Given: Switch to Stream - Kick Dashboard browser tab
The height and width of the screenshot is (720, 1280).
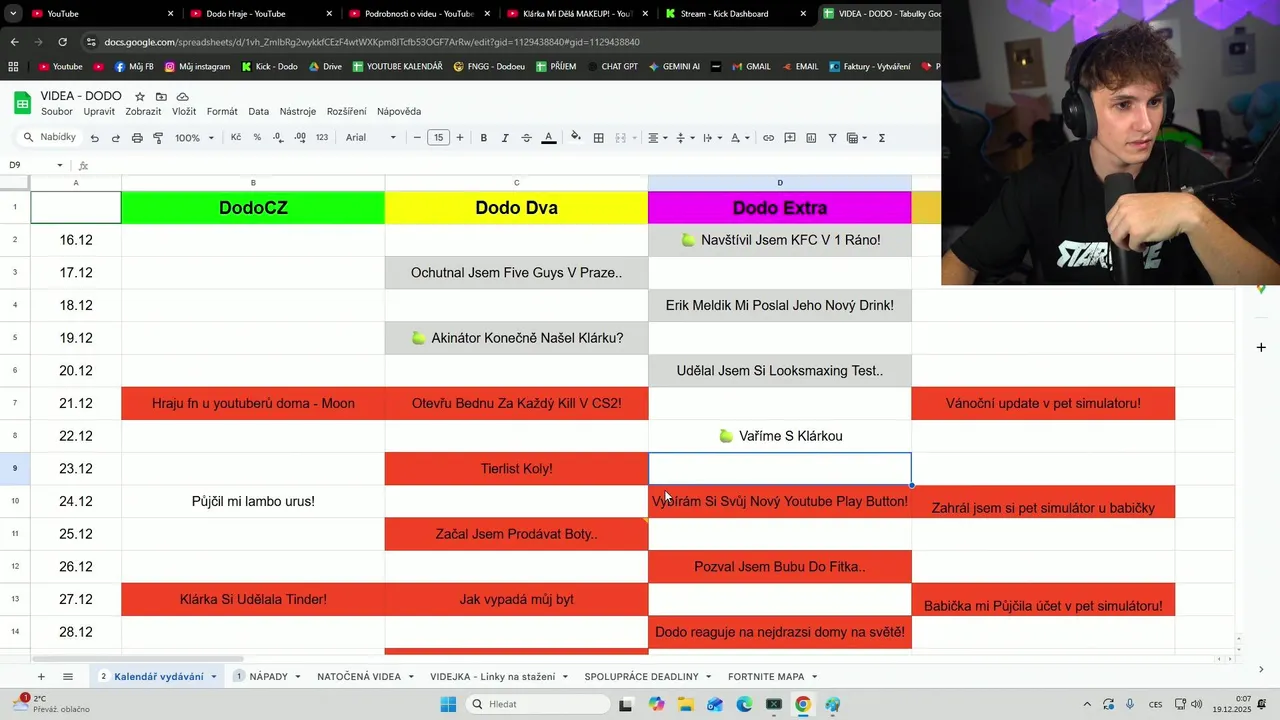Looking at the screenshot, I should 734,14.
